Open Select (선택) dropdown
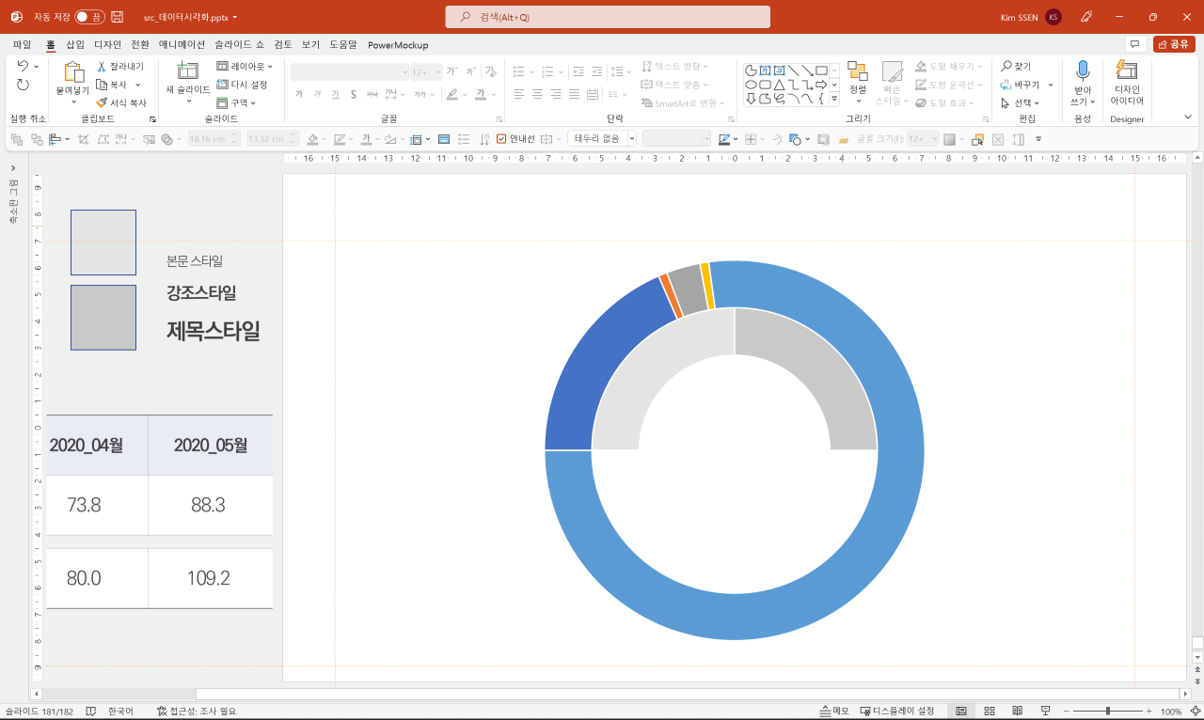This screenshot has height=720, width=1204. 1020,103
